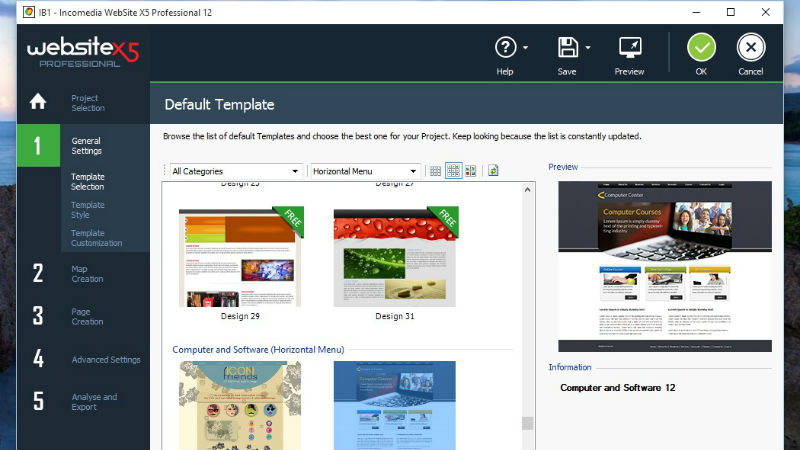This screenshot has width=800, height=450.
Task: Open Map Creation label in sidebar
Action: pyautogui.click(x=87, y=274)
